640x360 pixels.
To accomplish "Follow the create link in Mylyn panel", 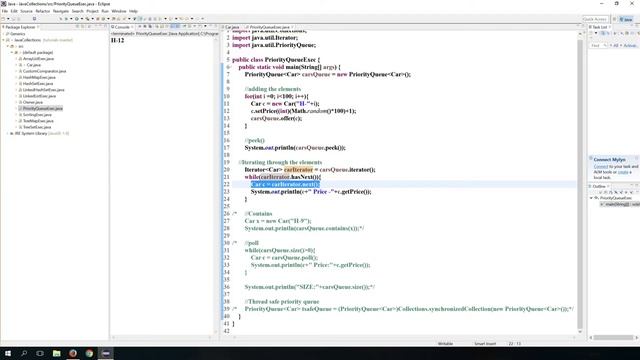I will coord(623,172).
